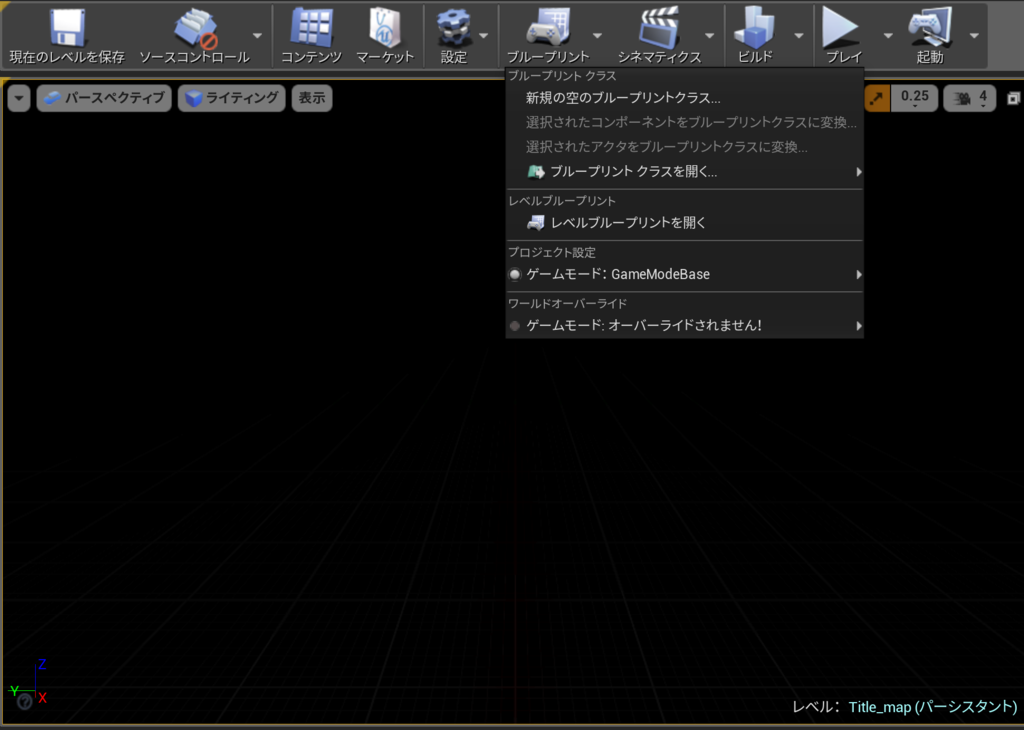Open the パースペクティブ view dropdown
Viewport: 1024px width, 730px height.
tap(104, 97)
